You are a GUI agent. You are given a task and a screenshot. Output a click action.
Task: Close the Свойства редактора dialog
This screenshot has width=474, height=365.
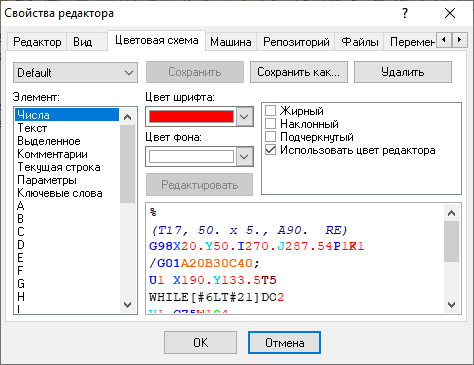pos(450,13)
